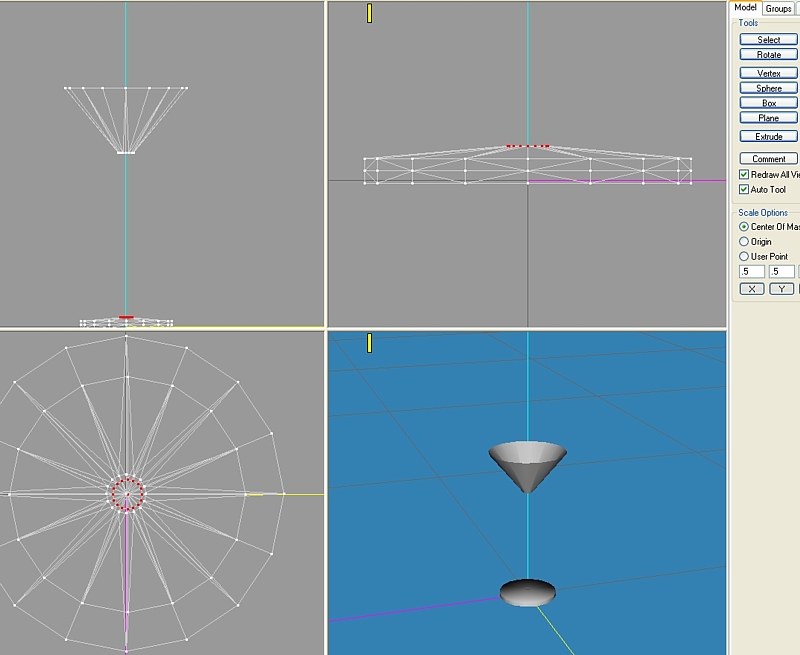
Task: Click the second scale value input field
Action: point(781,272)
